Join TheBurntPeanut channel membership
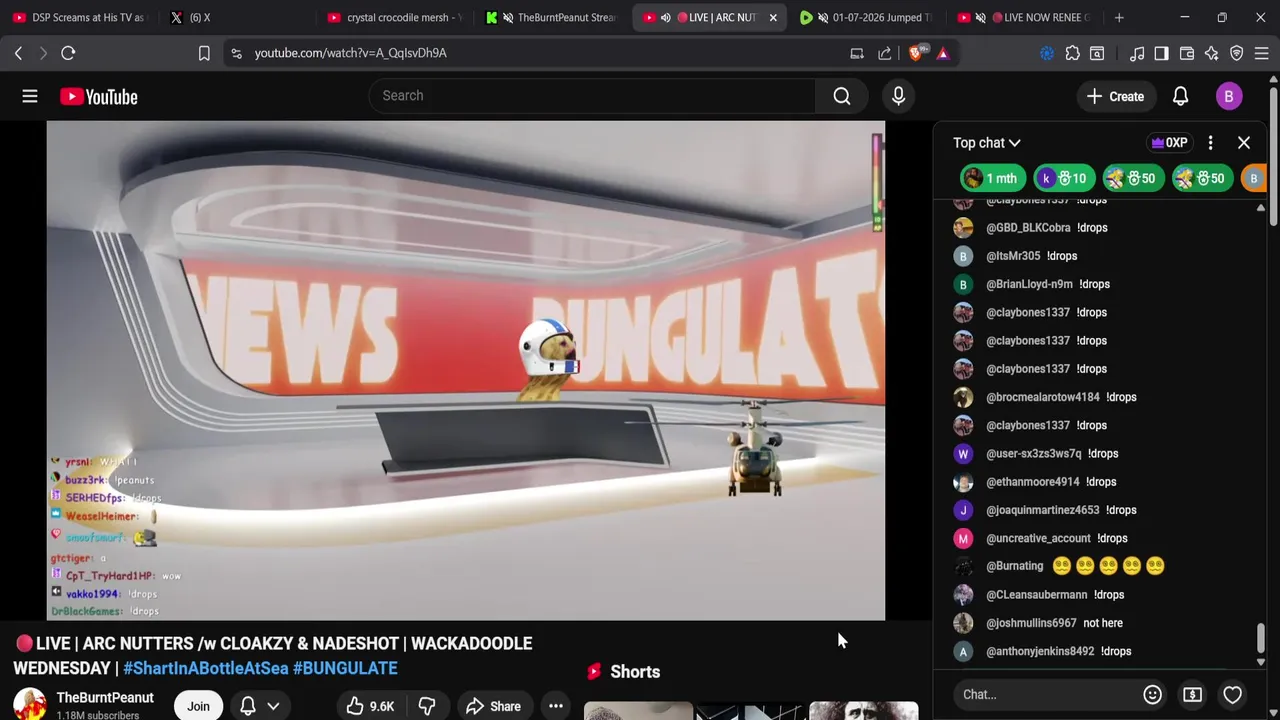This screenshot has width=1280, height=720. (x=198, y=706)
